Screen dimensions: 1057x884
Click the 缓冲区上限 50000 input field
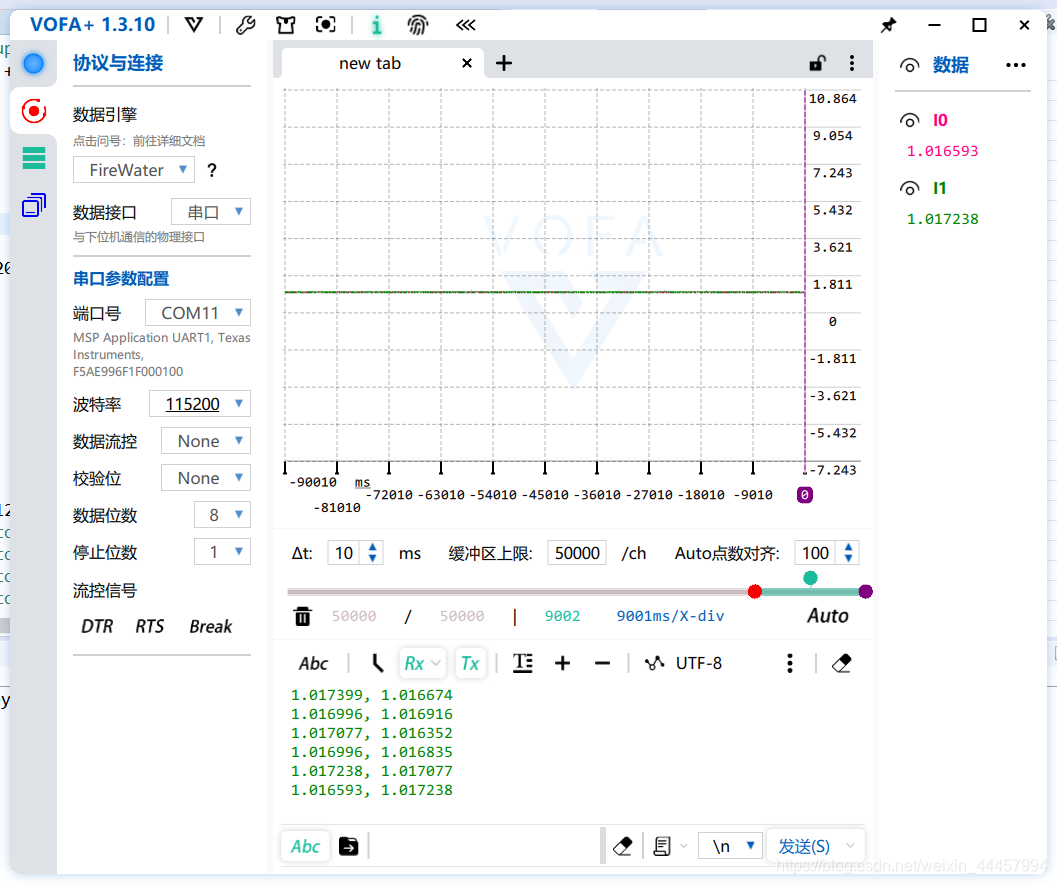coord(577,552)
